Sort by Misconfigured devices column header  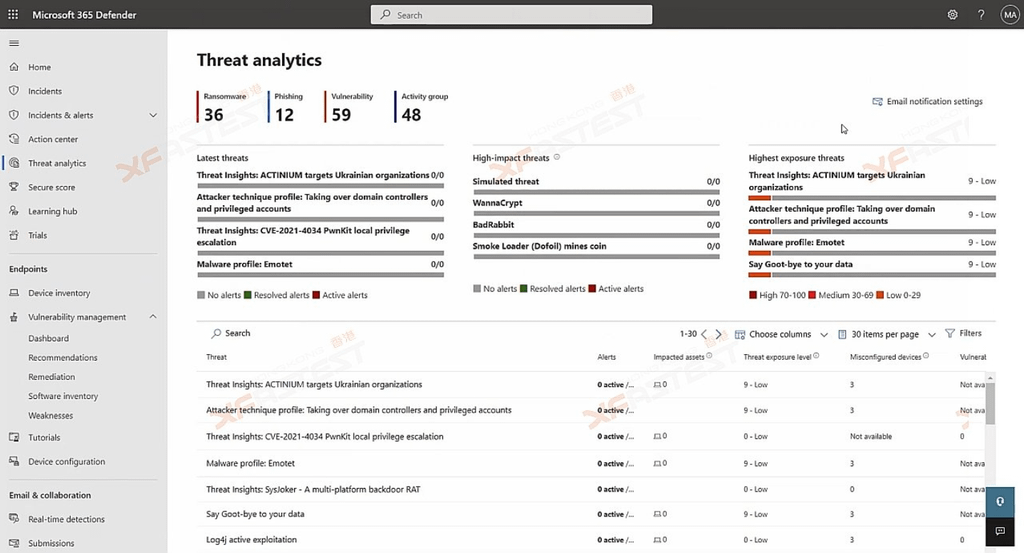[885, 357]
